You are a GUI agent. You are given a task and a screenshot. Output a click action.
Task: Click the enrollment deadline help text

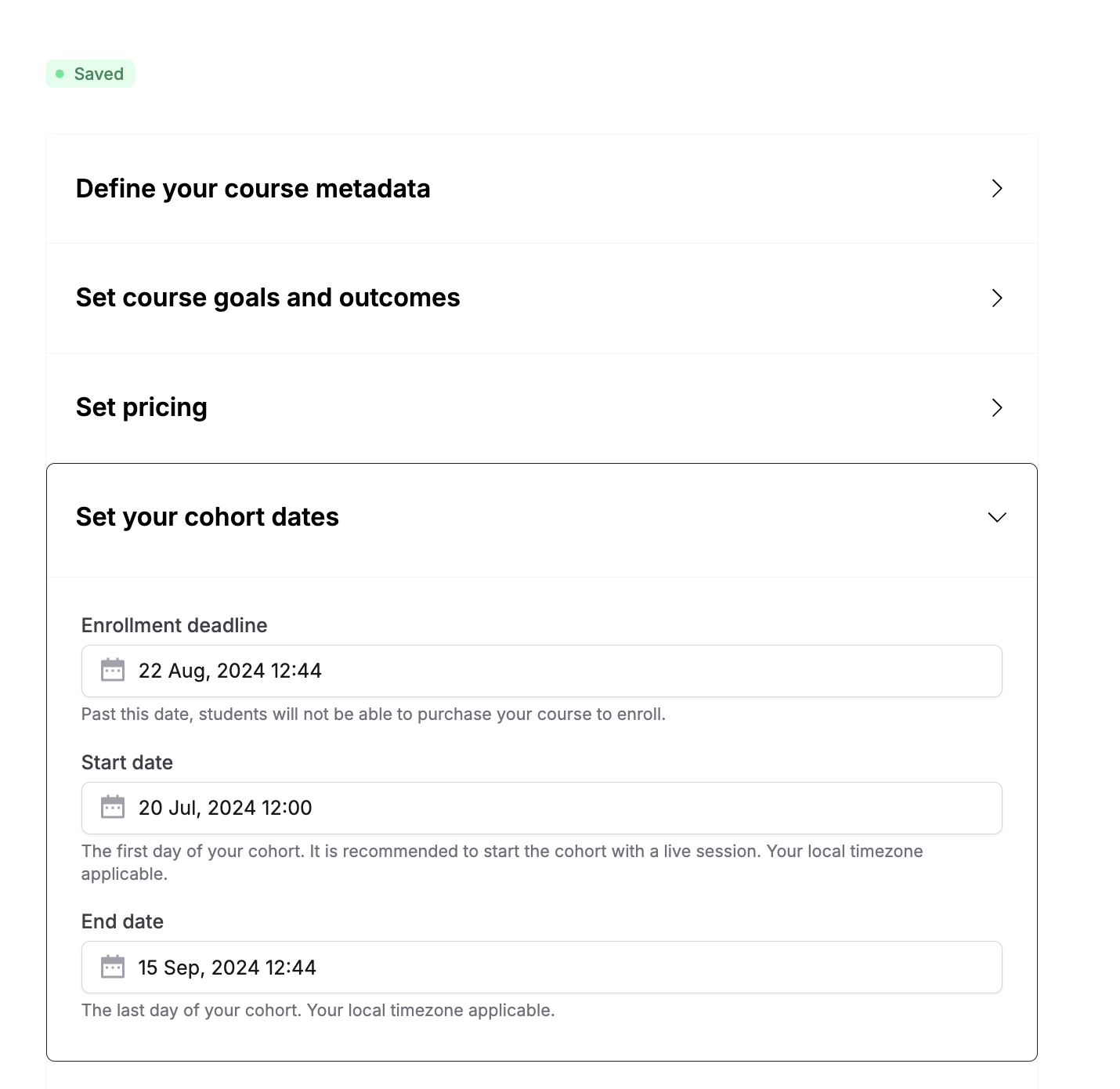point(374,715)
